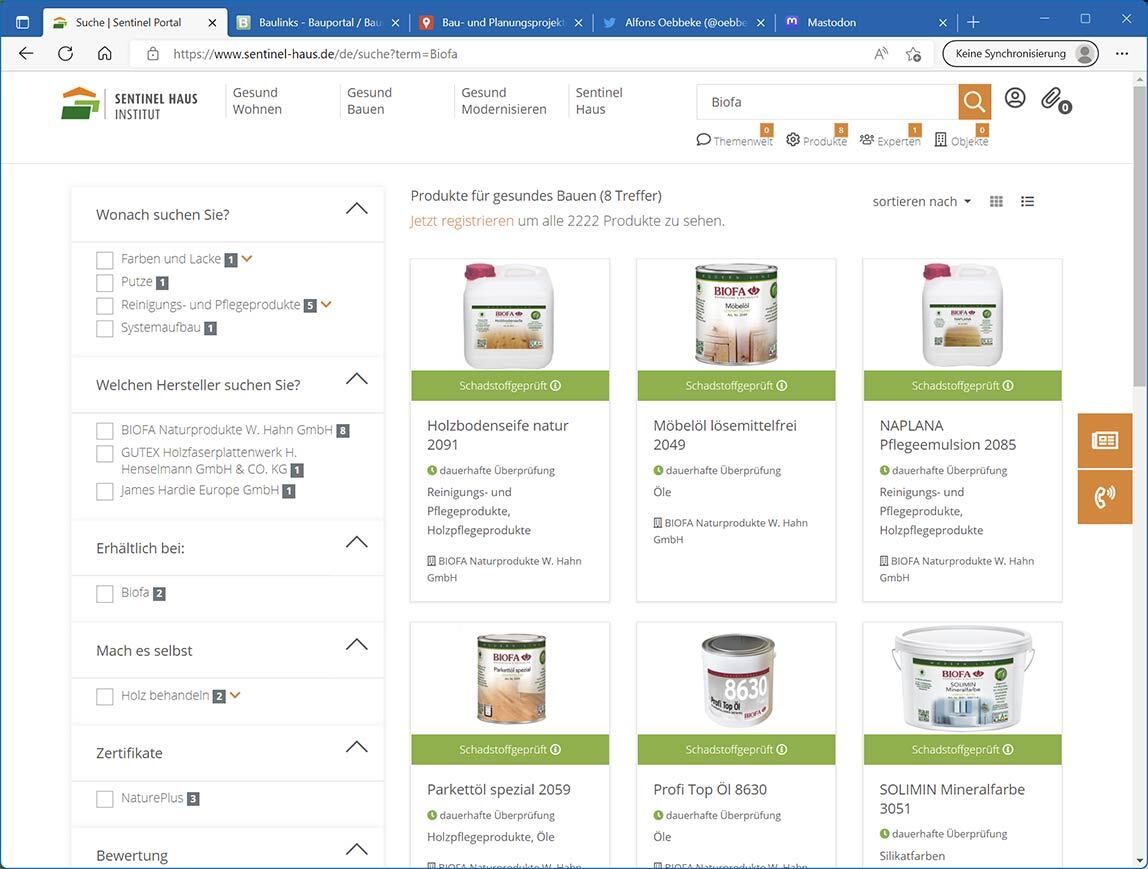
Task: Expand Reinigungs- und Pflegeprodukte subcategories
Action: coord(326,304)
